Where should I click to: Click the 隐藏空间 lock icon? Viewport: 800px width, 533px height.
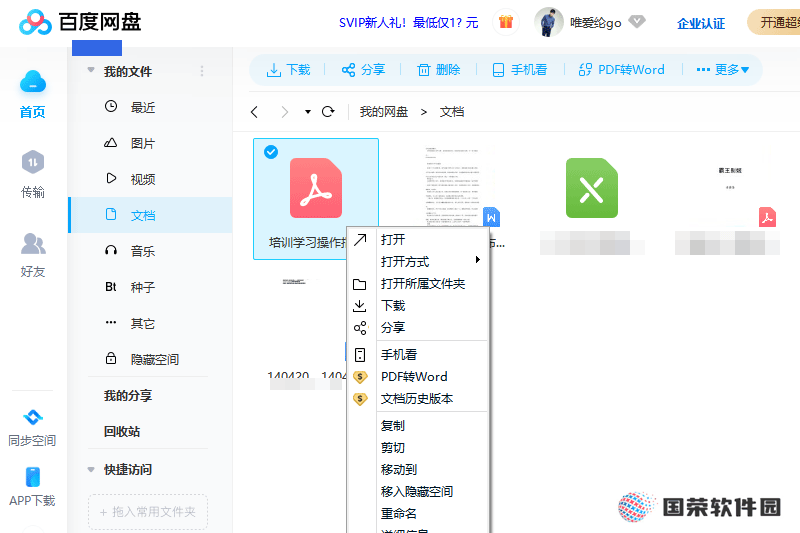pos(111,358)
